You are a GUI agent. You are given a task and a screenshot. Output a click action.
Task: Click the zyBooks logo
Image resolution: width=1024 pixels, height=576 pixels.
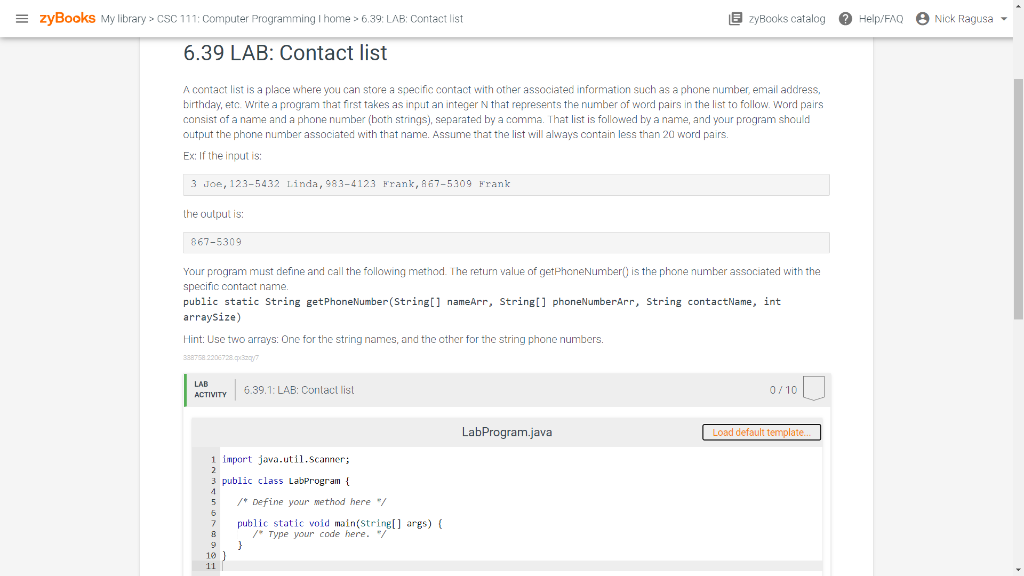(67, 18)
